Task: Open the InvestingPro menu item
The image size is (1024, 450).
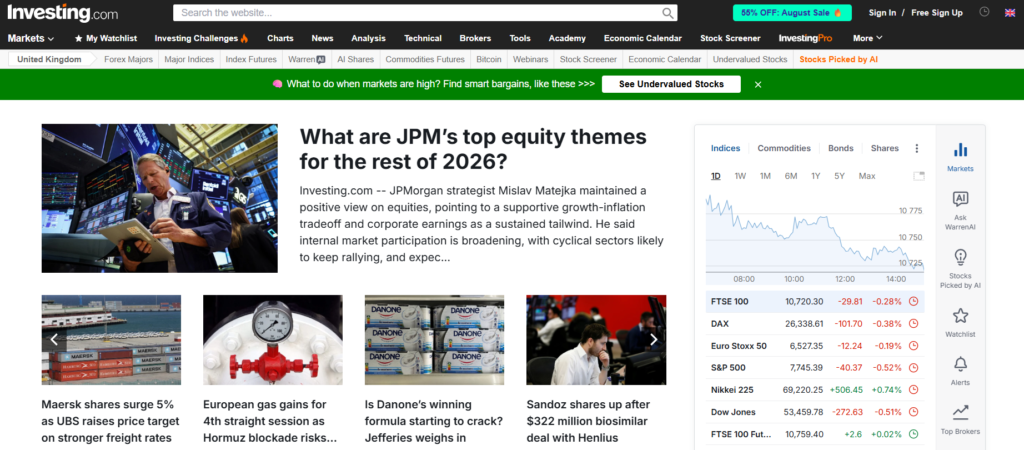Action: (x=805, y=39)
